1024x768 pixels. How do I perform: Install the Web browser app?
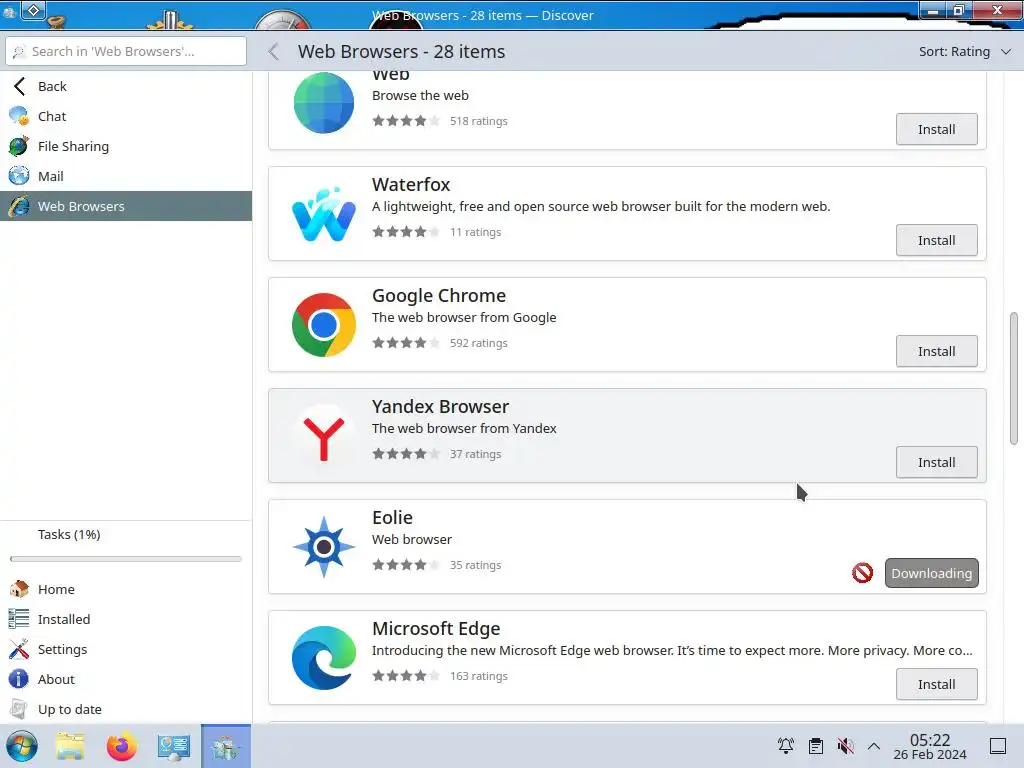[x=936, y=129]
